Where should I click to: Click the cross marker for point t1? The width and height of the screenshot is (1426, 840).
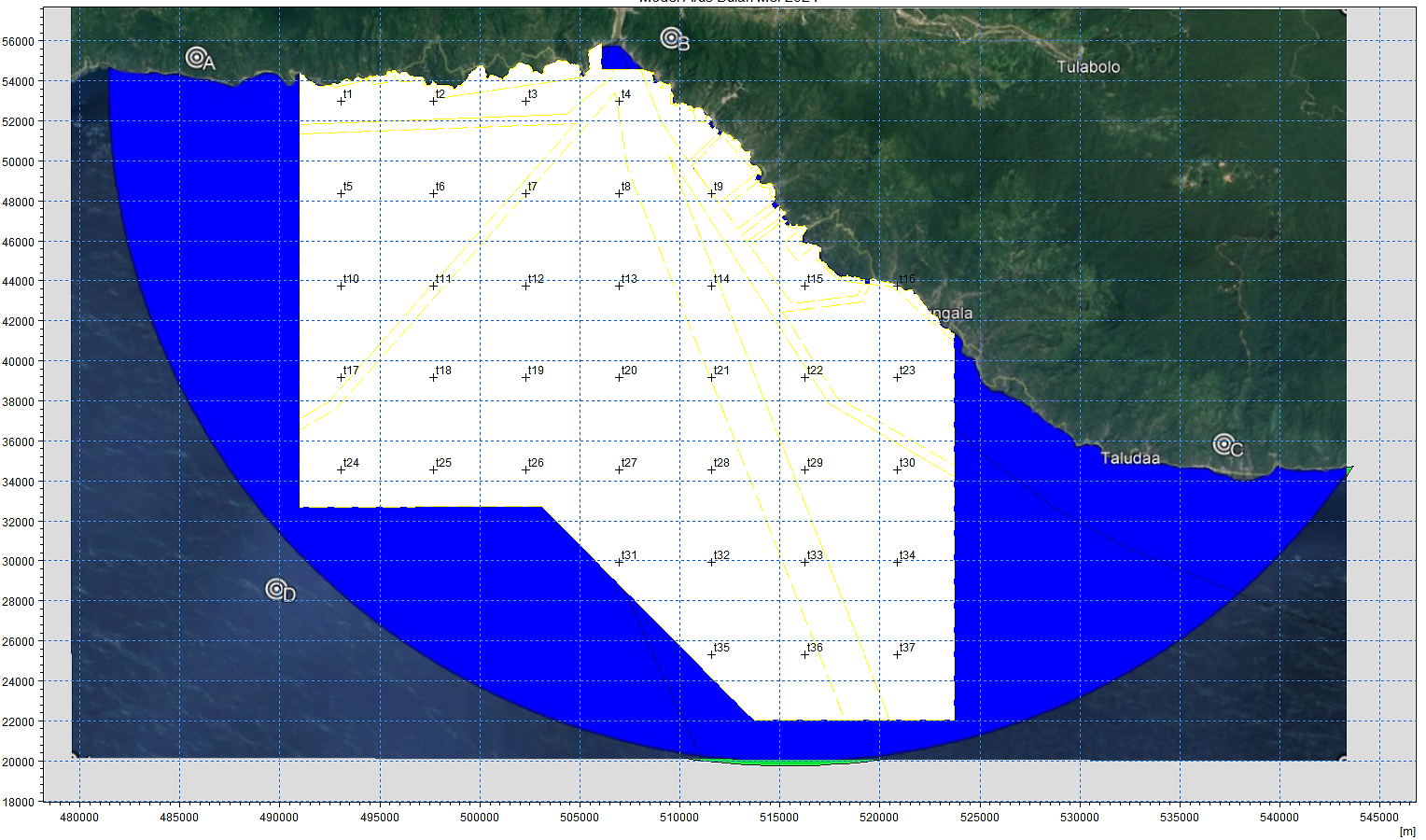(x=342, y=100)
